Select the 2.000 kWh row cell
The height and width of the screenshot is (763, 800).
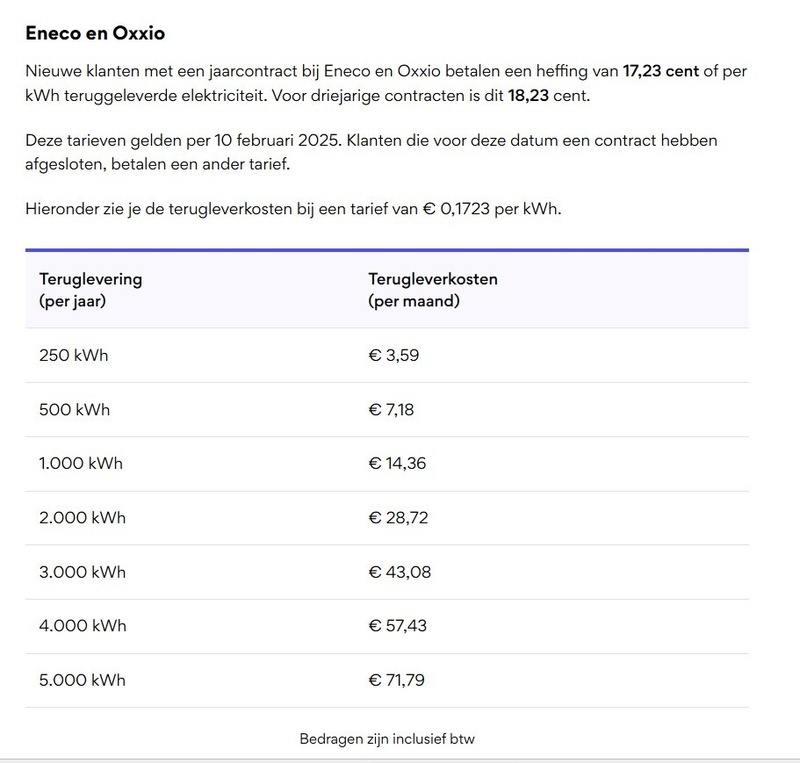[82, 518]
